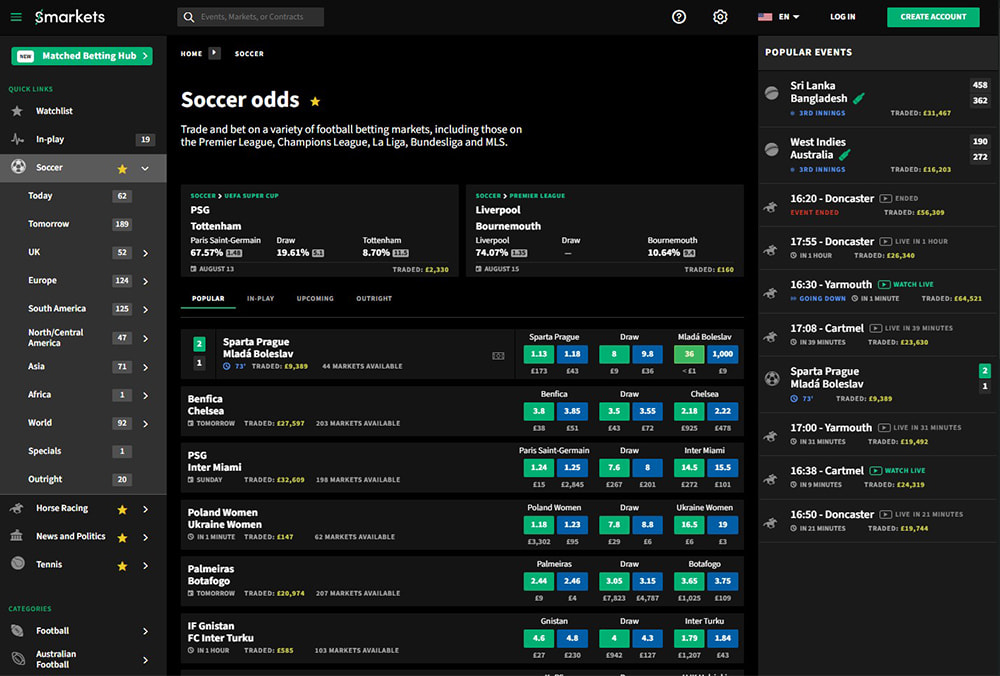
Task: Open the settings gear icon
Action: (x=720, y=17)
